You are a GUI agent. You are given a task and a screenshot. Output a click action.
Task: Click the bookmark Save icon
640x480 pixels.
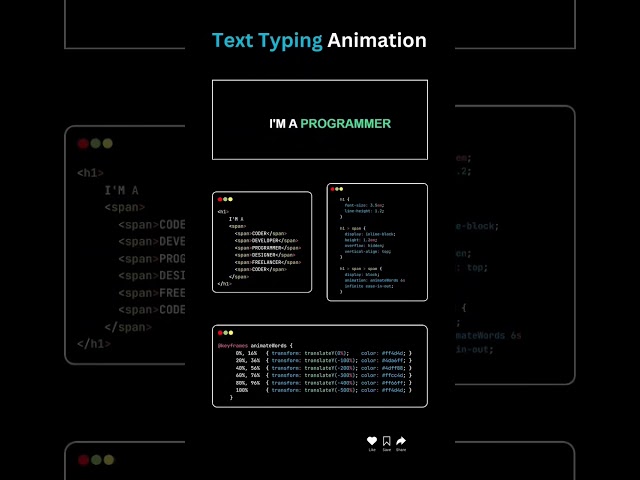click(x=387, y=441)
